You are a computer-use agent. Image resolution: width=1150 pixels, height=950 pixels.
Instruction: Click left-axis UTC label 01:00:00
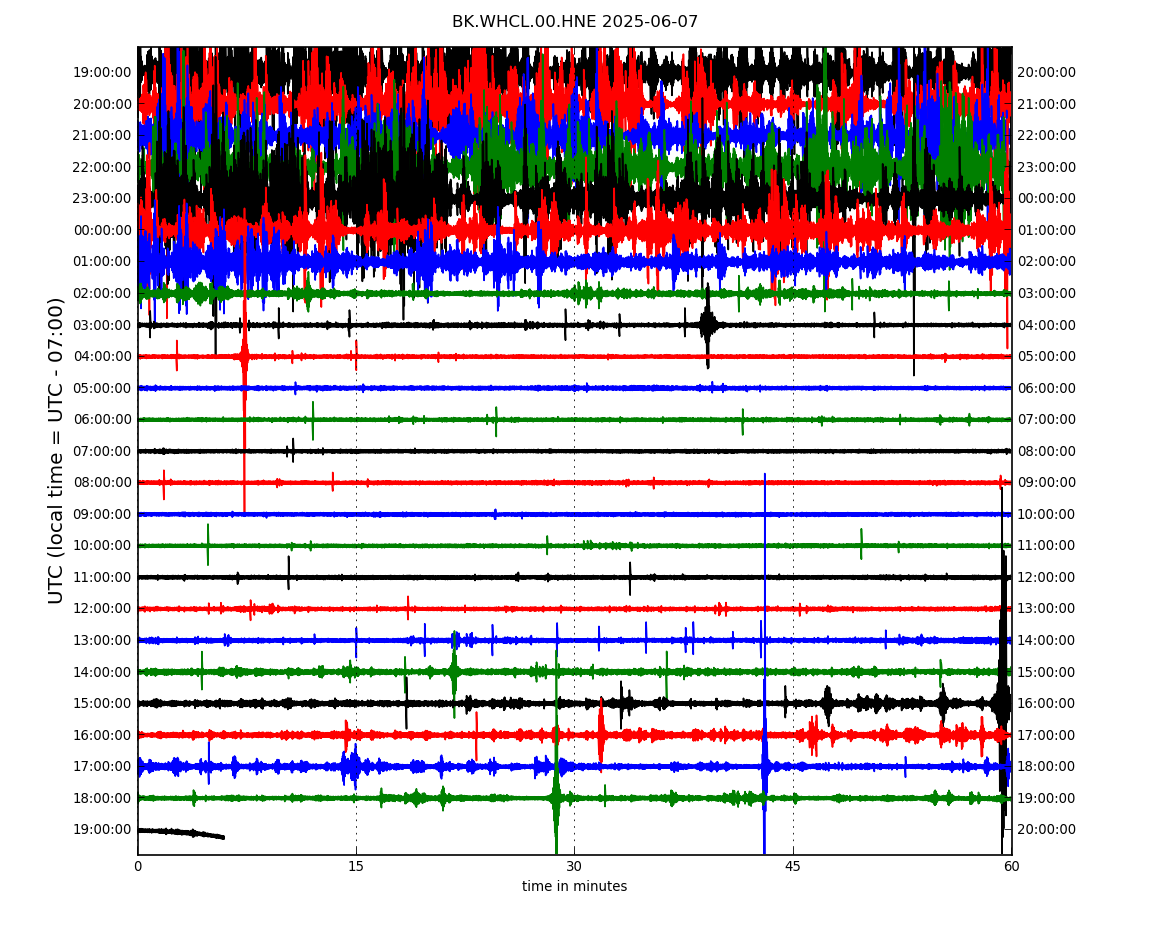tap(102, 262)
